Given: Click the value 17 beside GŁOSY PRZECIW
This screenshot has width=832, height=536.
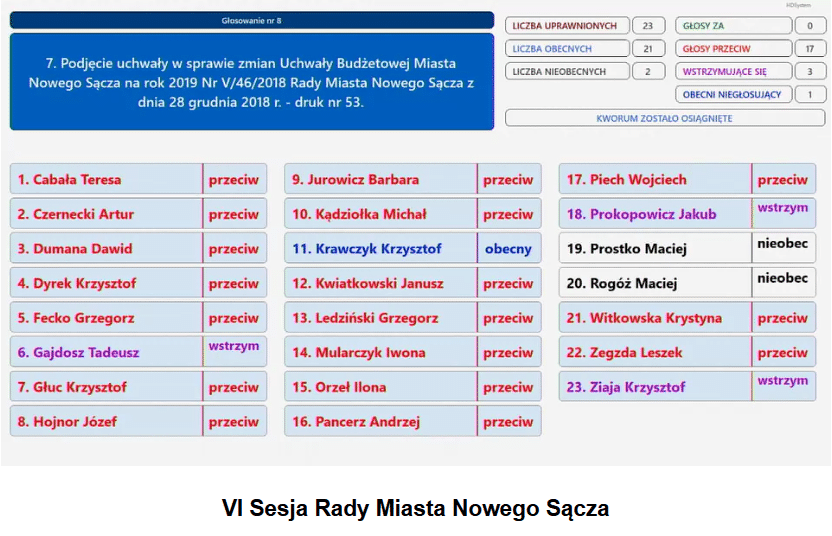Looking at the screenshot, I should 810,48.
